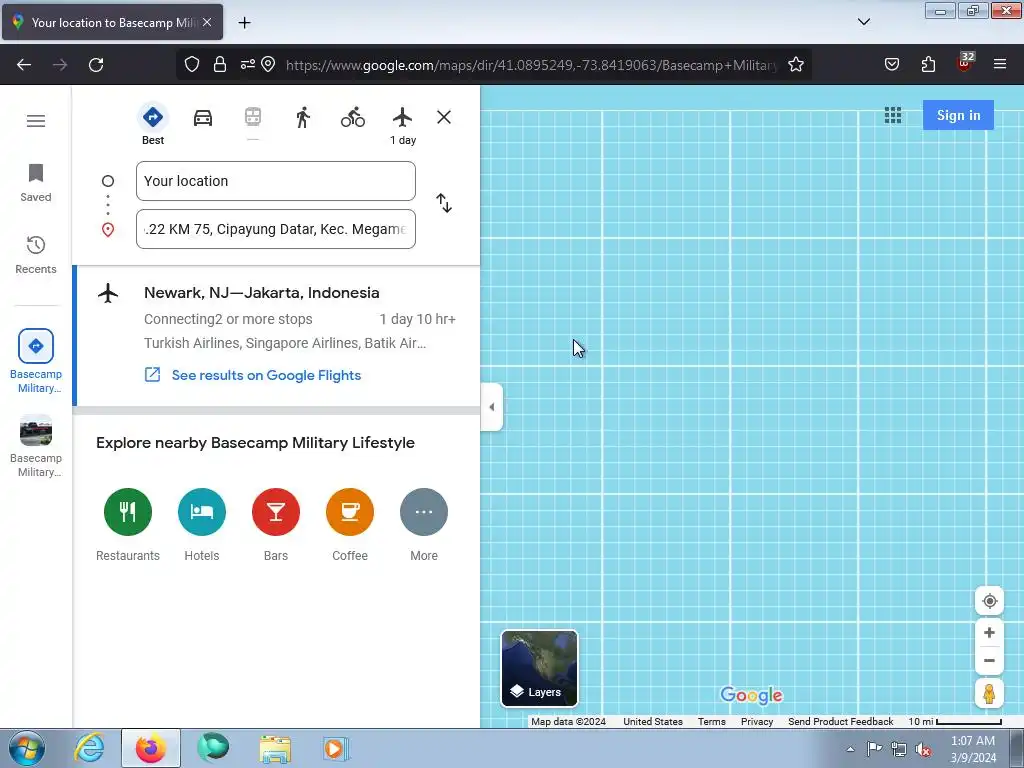The width and height of the screenshot is (1024, 768).
Task: Open a new Firefox tab
Action: (x=244, y=23)
